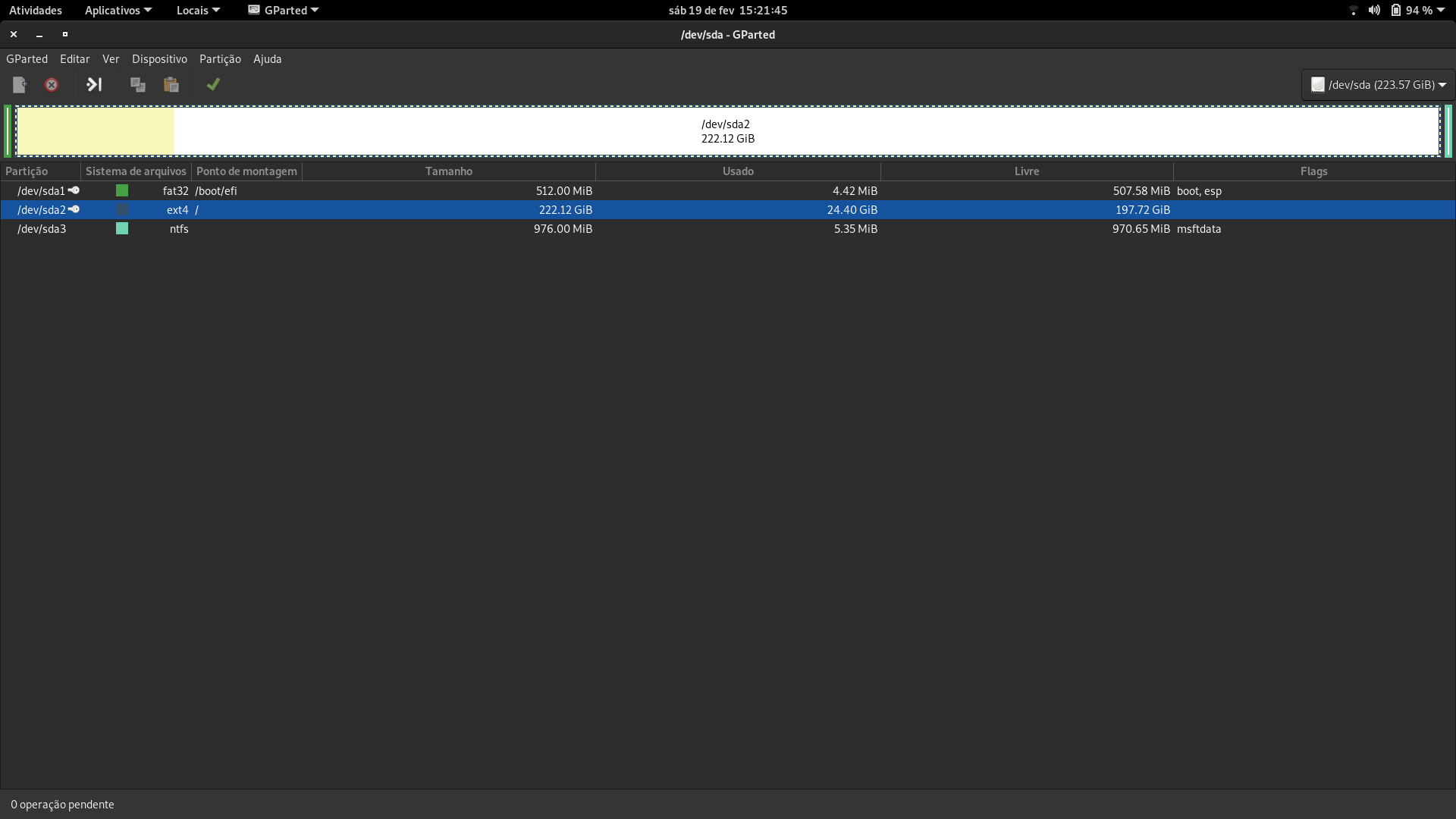Click the boot, esp flags cell
This screenshot has width=1456, height=819.
point(1199,191)
